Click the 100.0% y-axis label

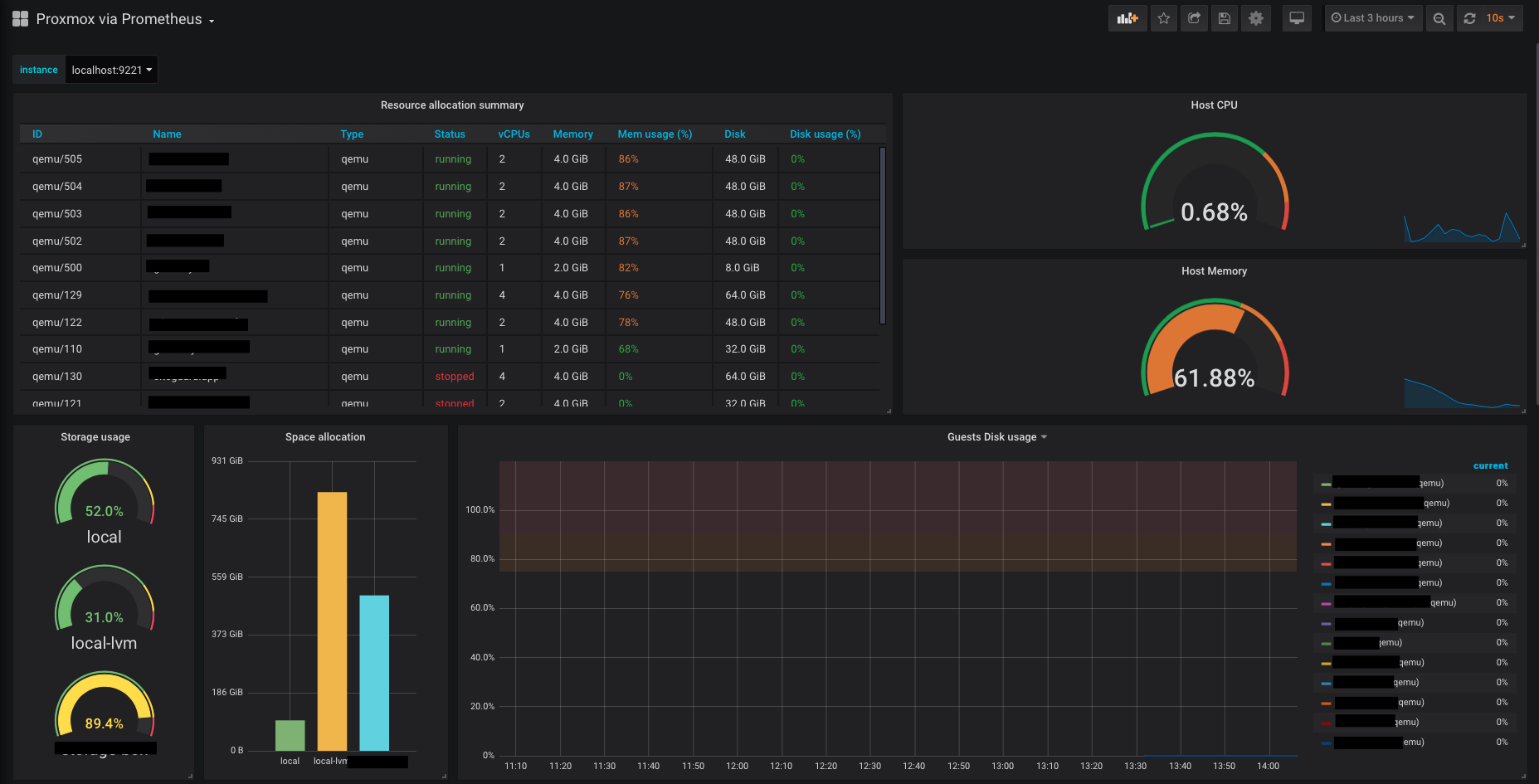click(480, 510)
